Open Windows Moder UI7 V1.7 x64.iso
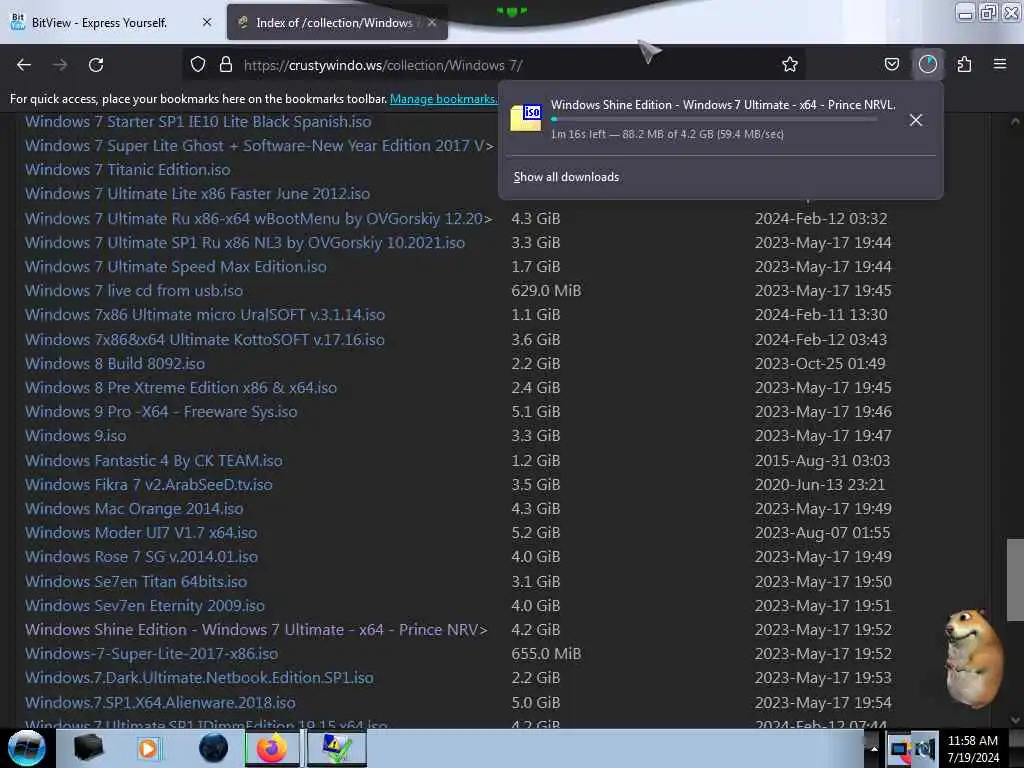The image size is (1024, 768). coord(141,533)
